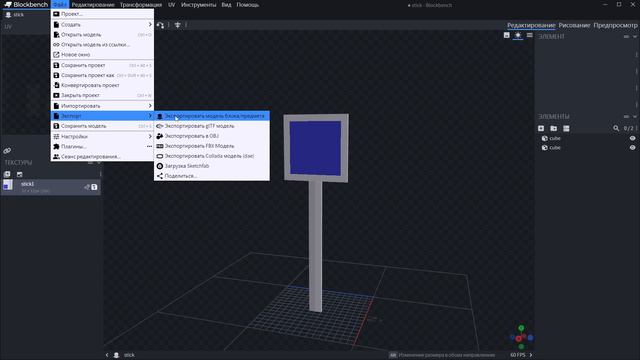Choose Сохранить проект как entry
The height and width of the screenshot is (360, 640).
click(x=102, y=75)
